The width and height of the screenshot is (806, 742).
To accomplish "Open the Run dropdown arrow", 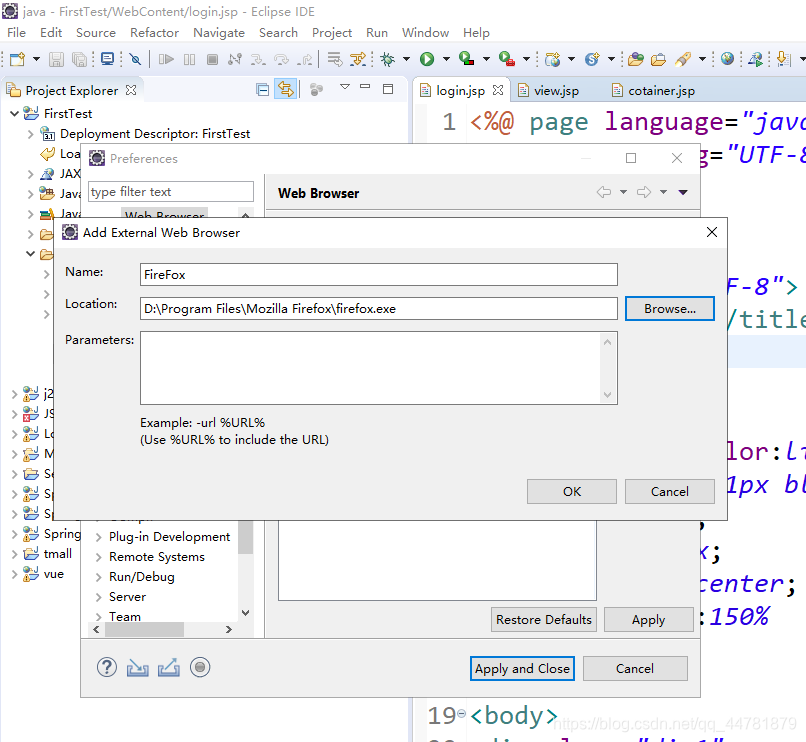I will coord(446,59).
